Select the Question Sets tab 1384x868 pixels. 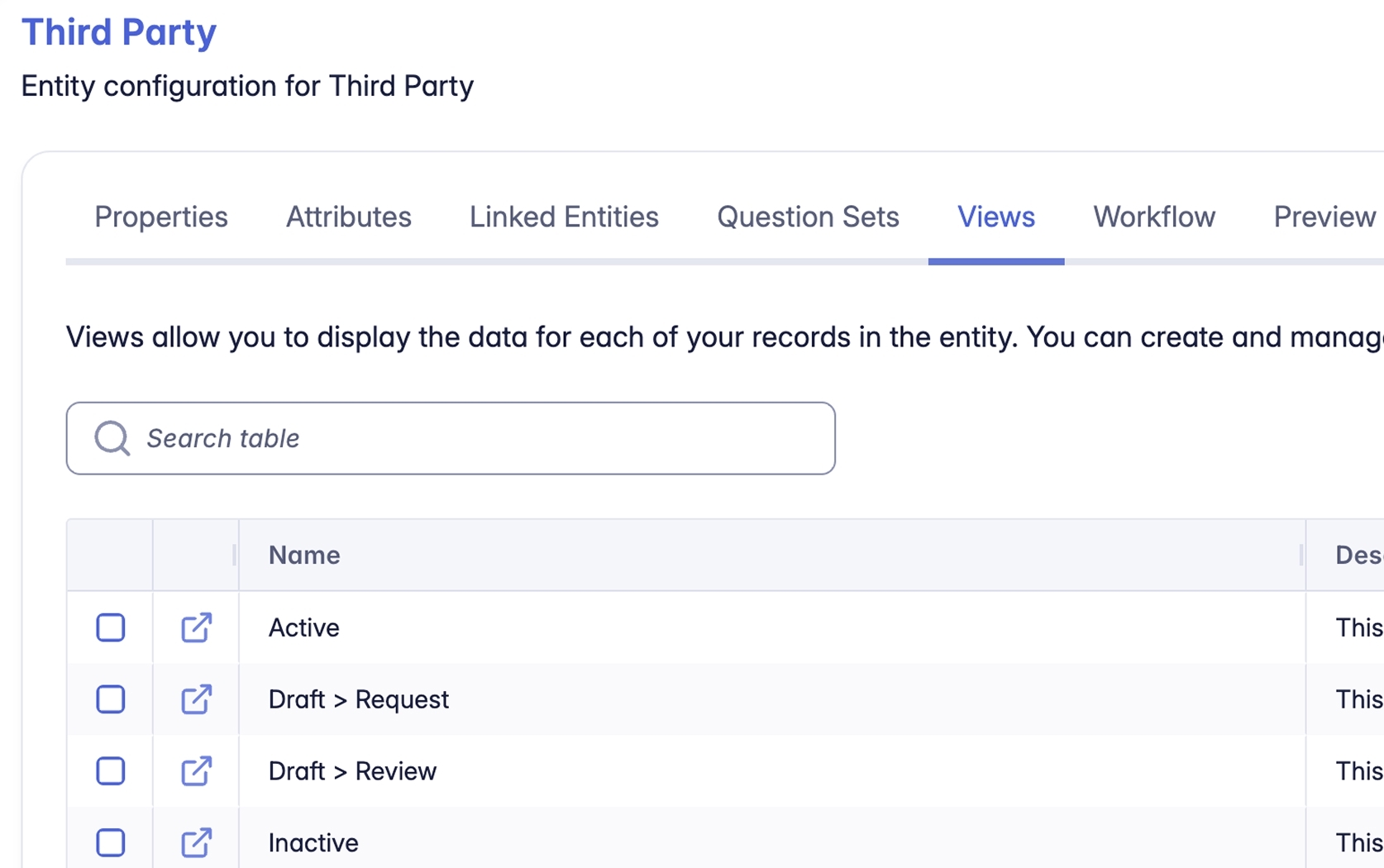click(x=807, y=217)
